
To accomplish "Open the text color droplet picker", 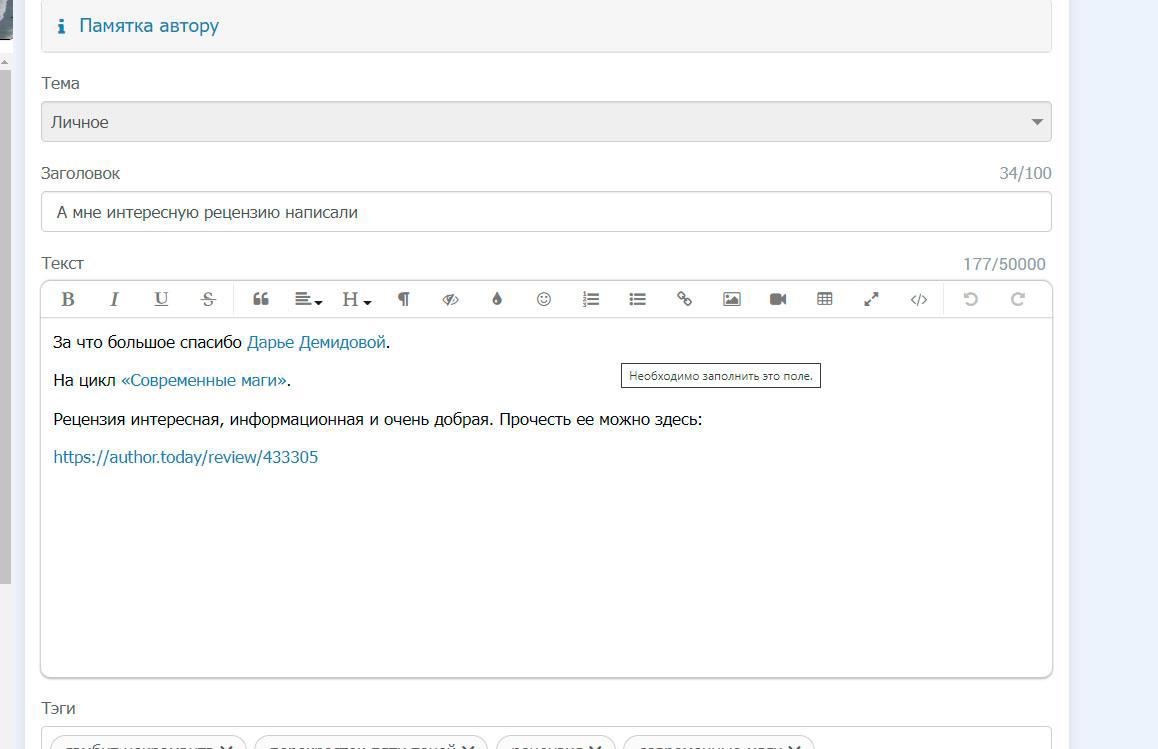I will pos(497,299).
